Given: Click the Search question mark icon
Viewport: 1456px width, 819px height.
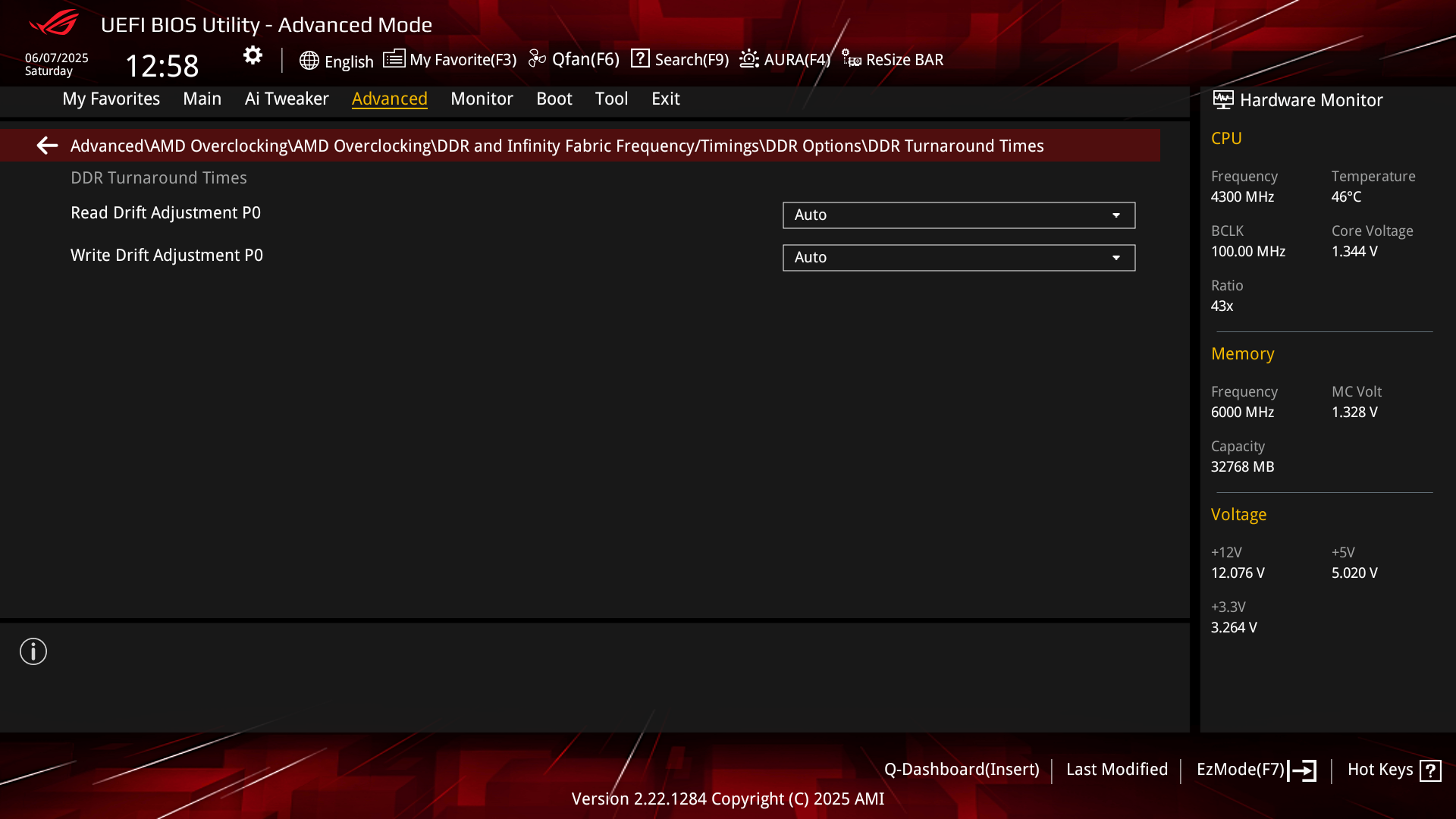Looking at the screenshot, I should (640, 58).
